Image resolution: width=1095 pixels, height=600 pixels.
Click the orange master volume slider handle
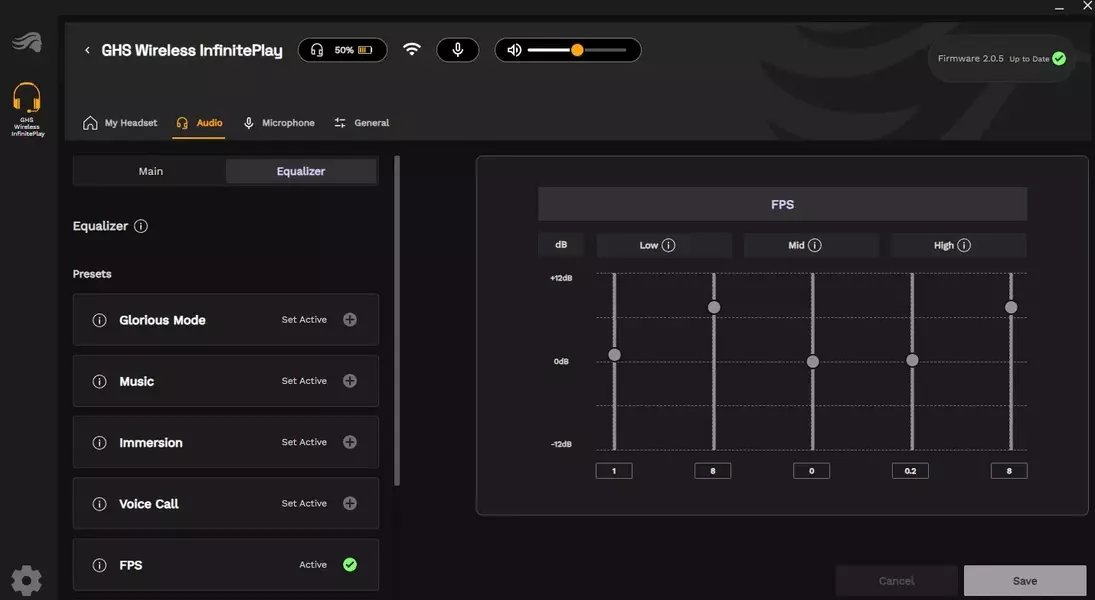coord(577,50)
